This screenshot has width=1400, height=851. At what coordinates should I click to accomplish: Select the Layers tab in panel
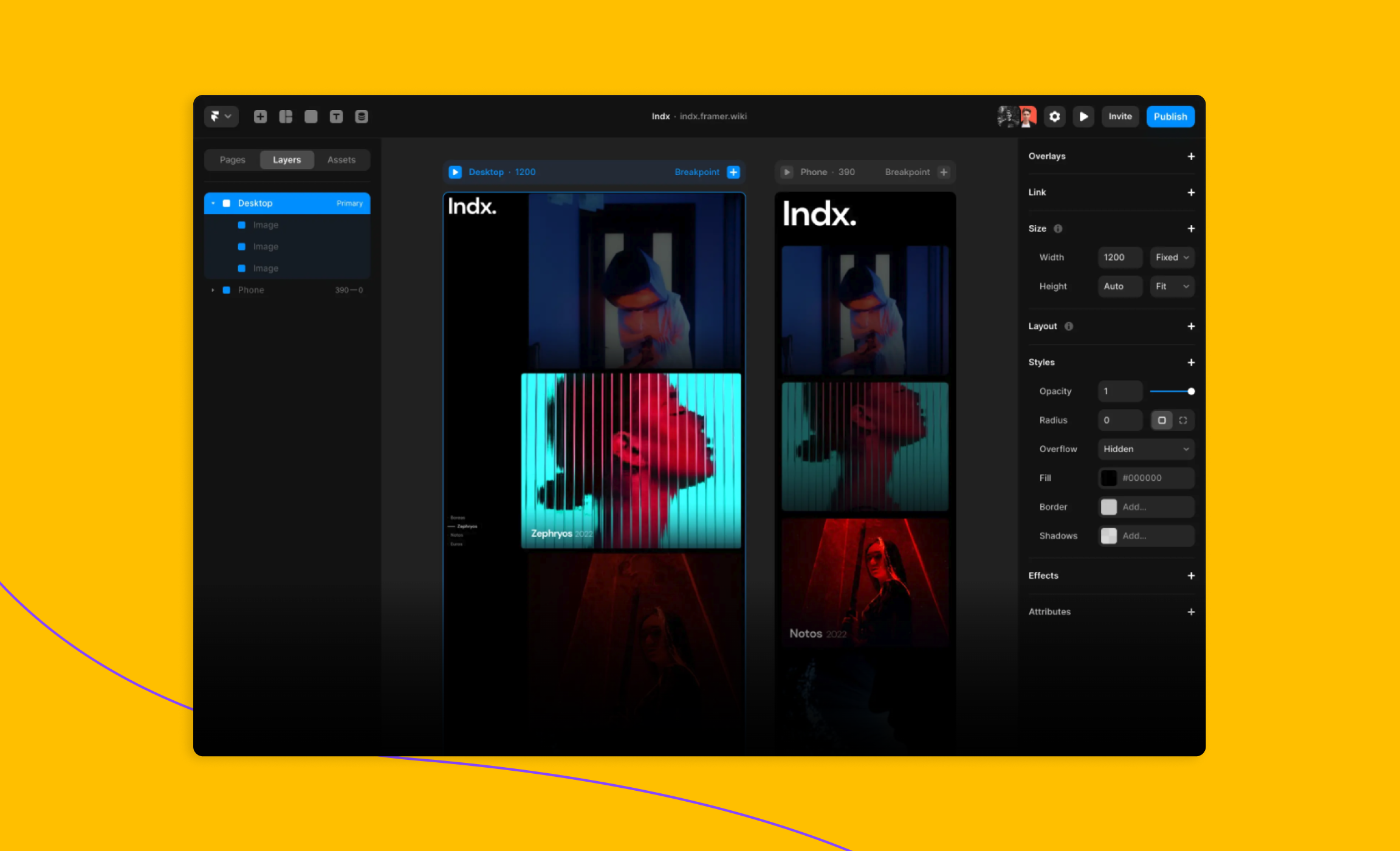click(x=287, y=160)
